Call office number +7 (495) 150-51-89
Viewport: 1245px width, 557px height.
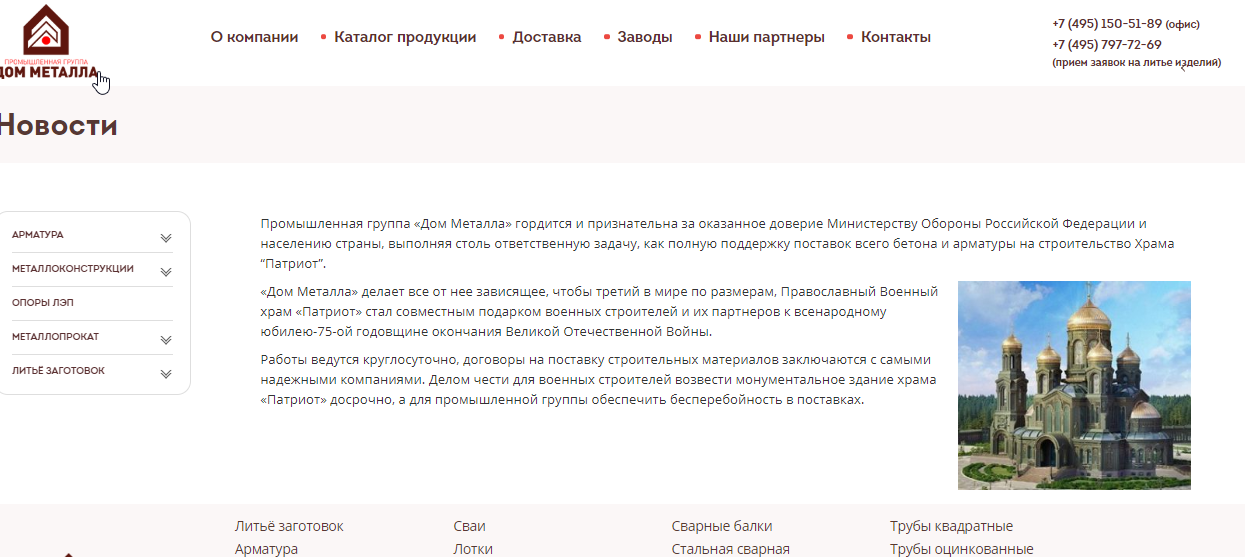point(1107,24)
